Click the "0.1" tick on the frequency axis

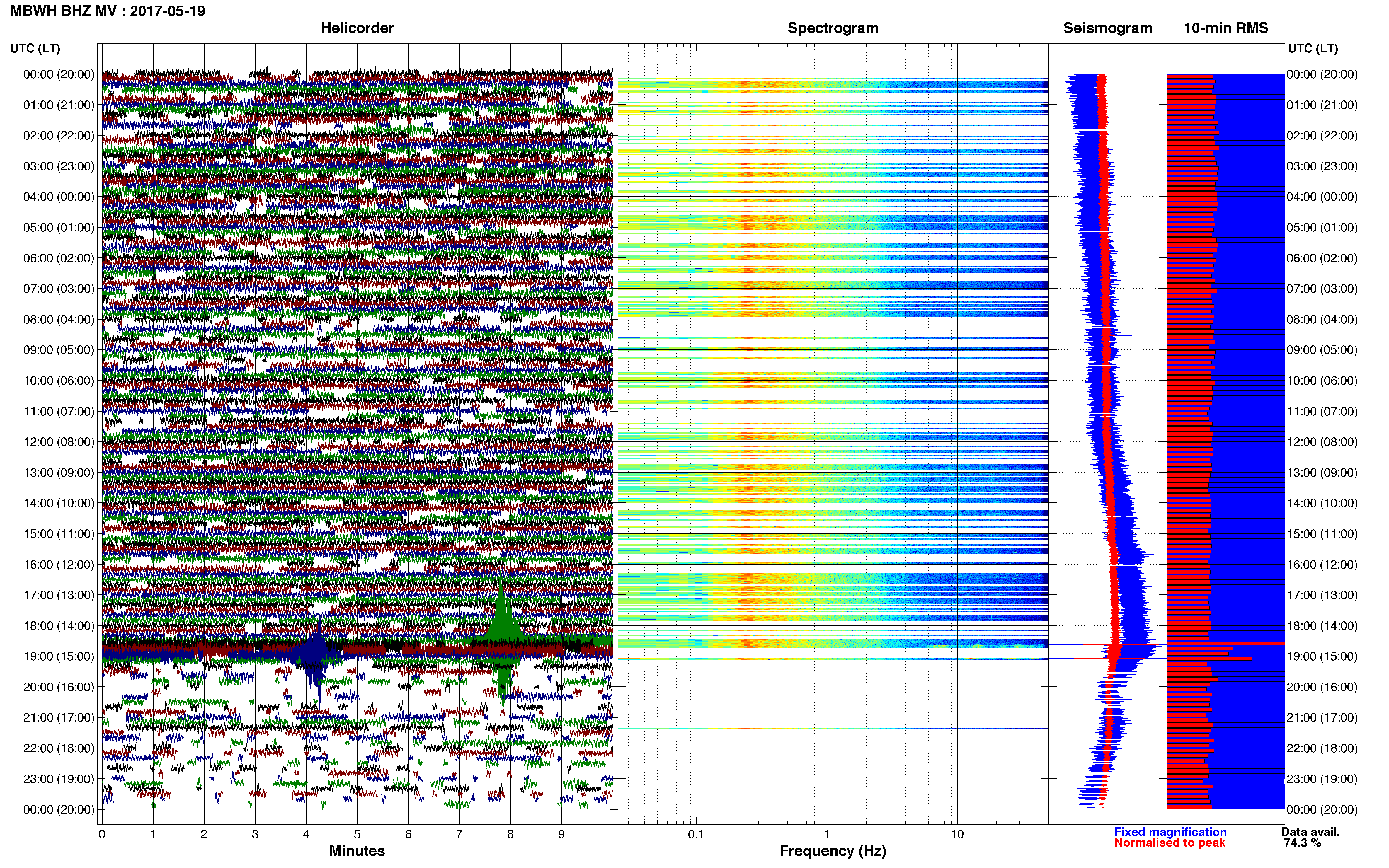(x=696, y=835)
